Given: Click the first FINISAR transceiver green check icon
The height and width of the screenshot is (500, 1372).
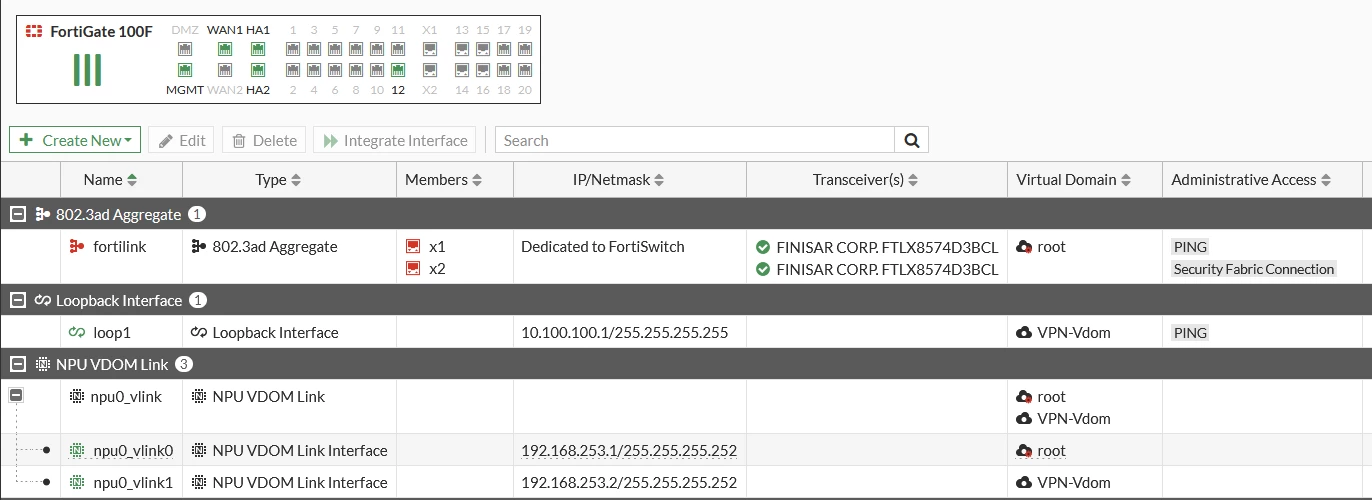Looking at the screenshot, I should 763,247.
